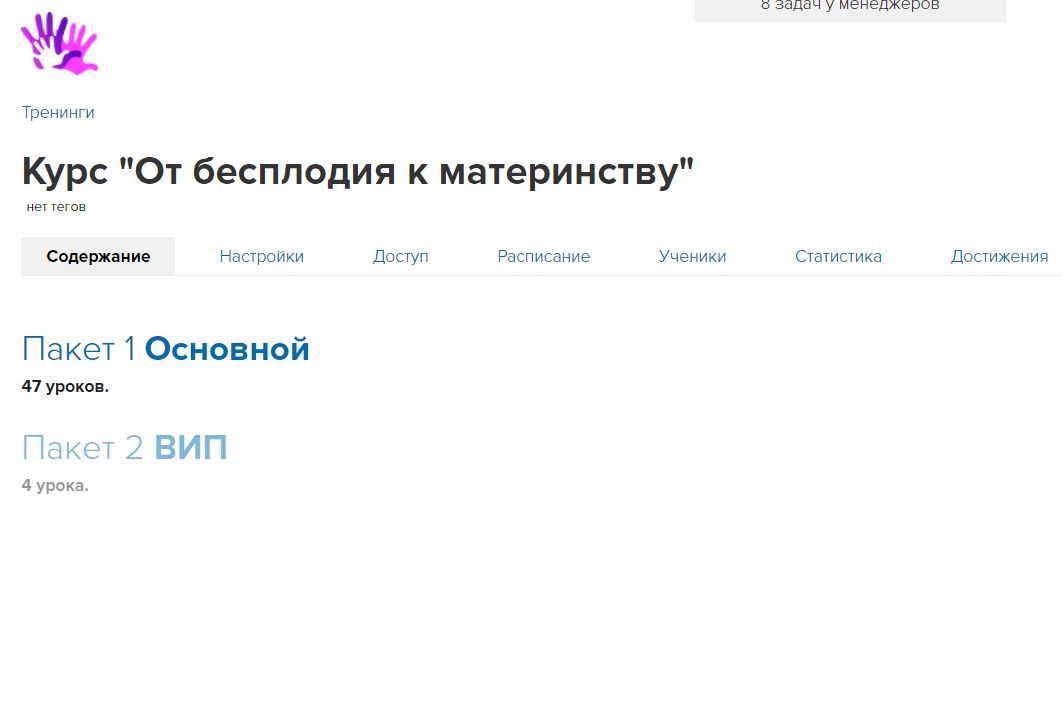Image resolution: width=1062 pixels, height=713 pixels.
Task: Open the Доступ tab
Action: (x=400, y=257)
